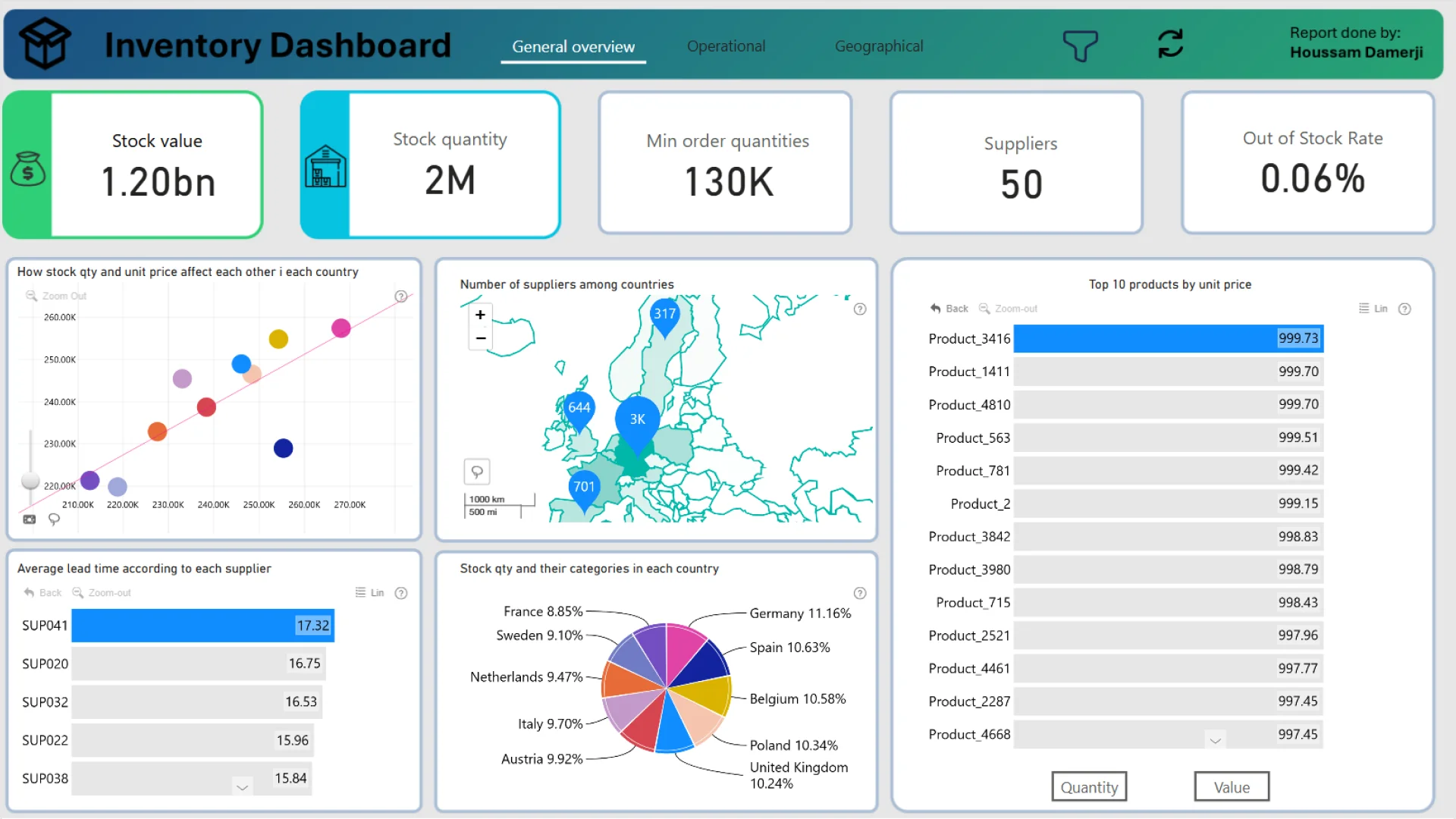
Task: Click lasso icon below the scatter chart
Action: [x=54, y=519]
